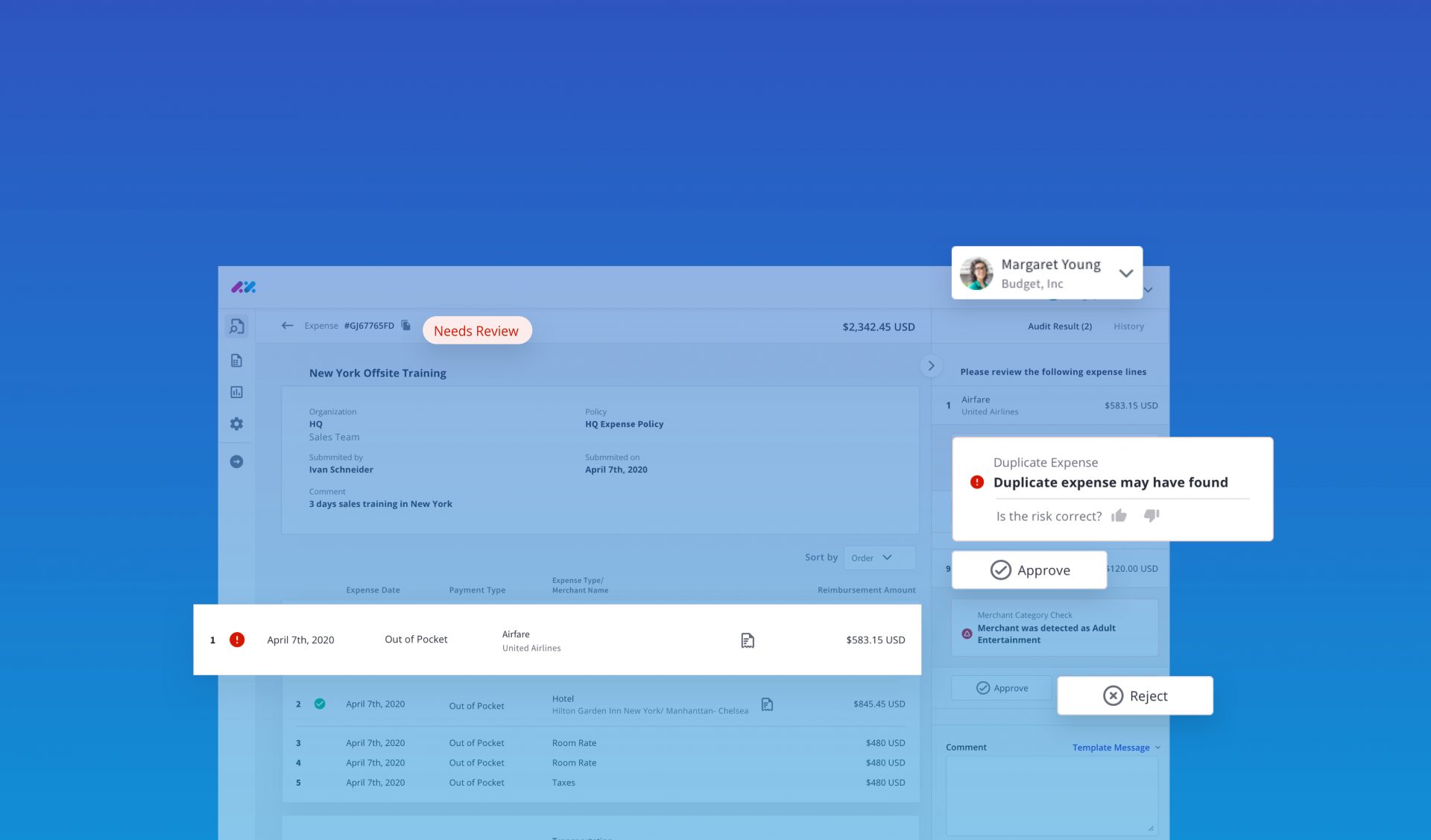Click Merchant was detected as Adult Entertainment

point(1046,634)
